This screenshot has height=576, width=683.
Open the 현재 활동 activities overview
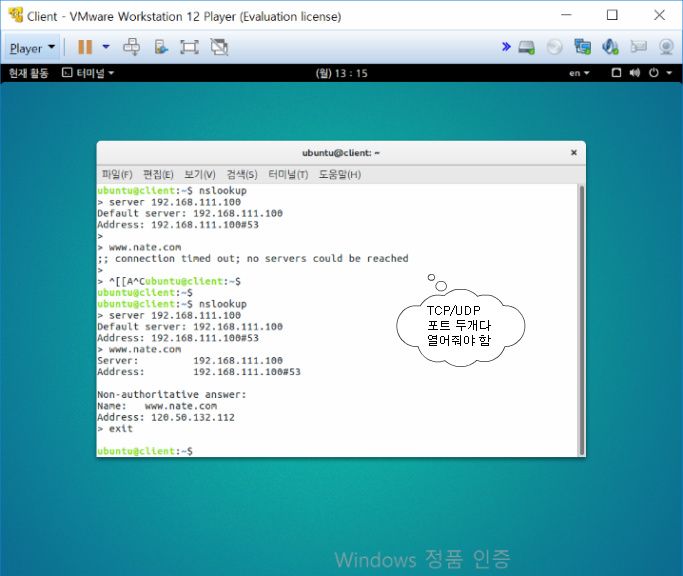[x=28, y=73]
